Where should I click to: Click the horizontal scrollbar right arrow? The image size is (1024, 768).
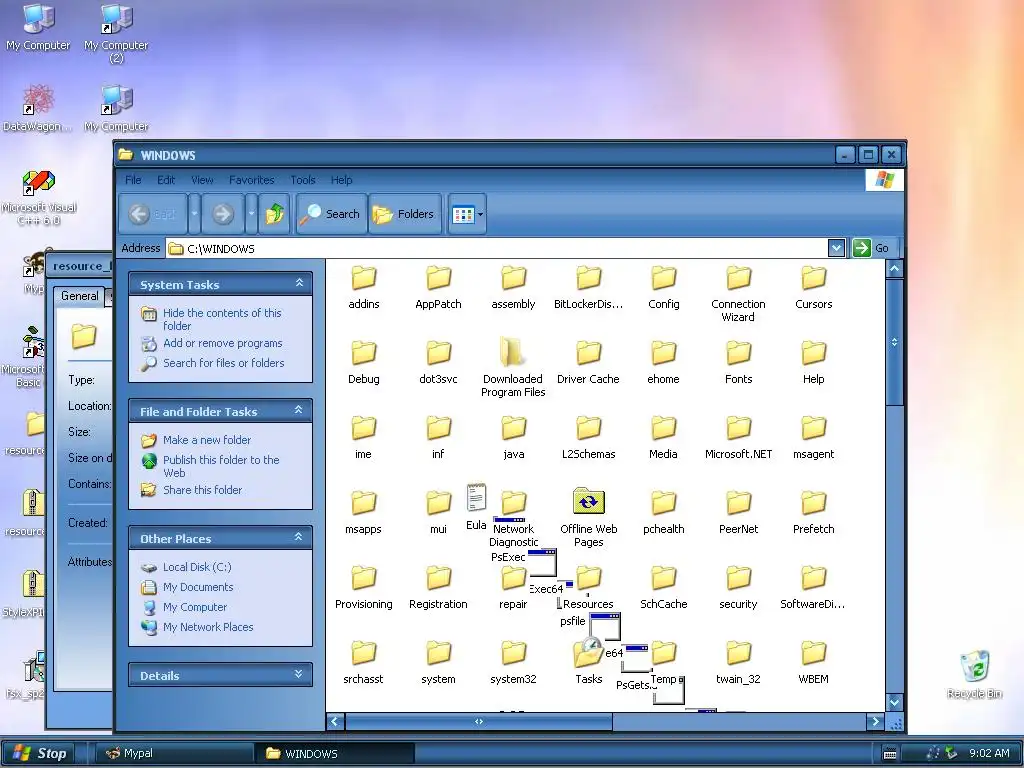876,722
